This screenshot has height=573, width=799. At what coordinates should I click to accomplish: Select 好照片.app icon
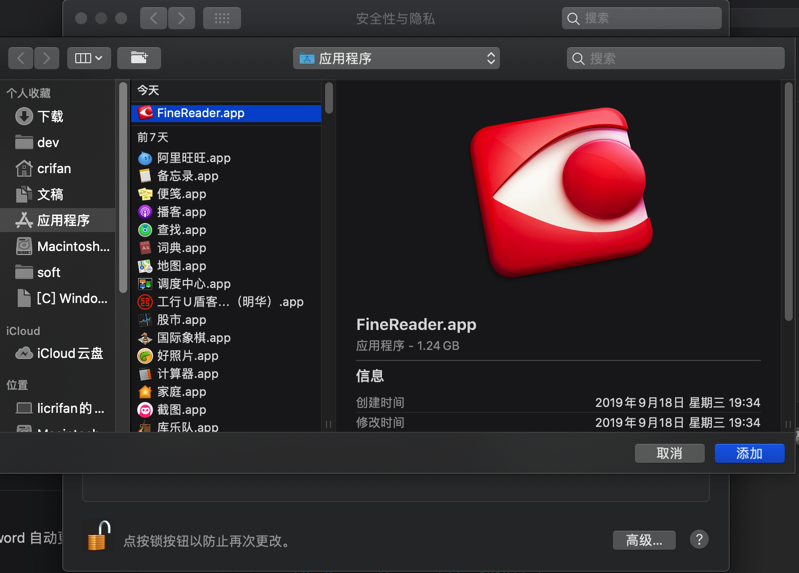[x=145, y=356]
